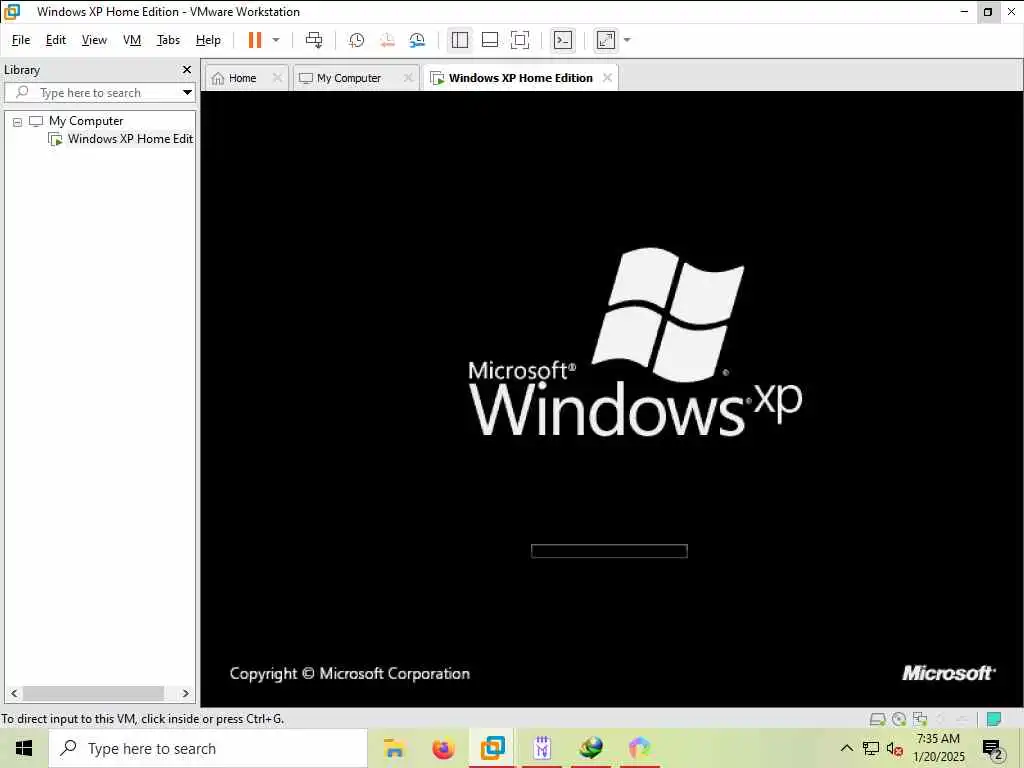Image resolution: width=1024 pixels, height=768 pixels.
Task: Open the Tabs menu
Action: click(x=168, y=40)
